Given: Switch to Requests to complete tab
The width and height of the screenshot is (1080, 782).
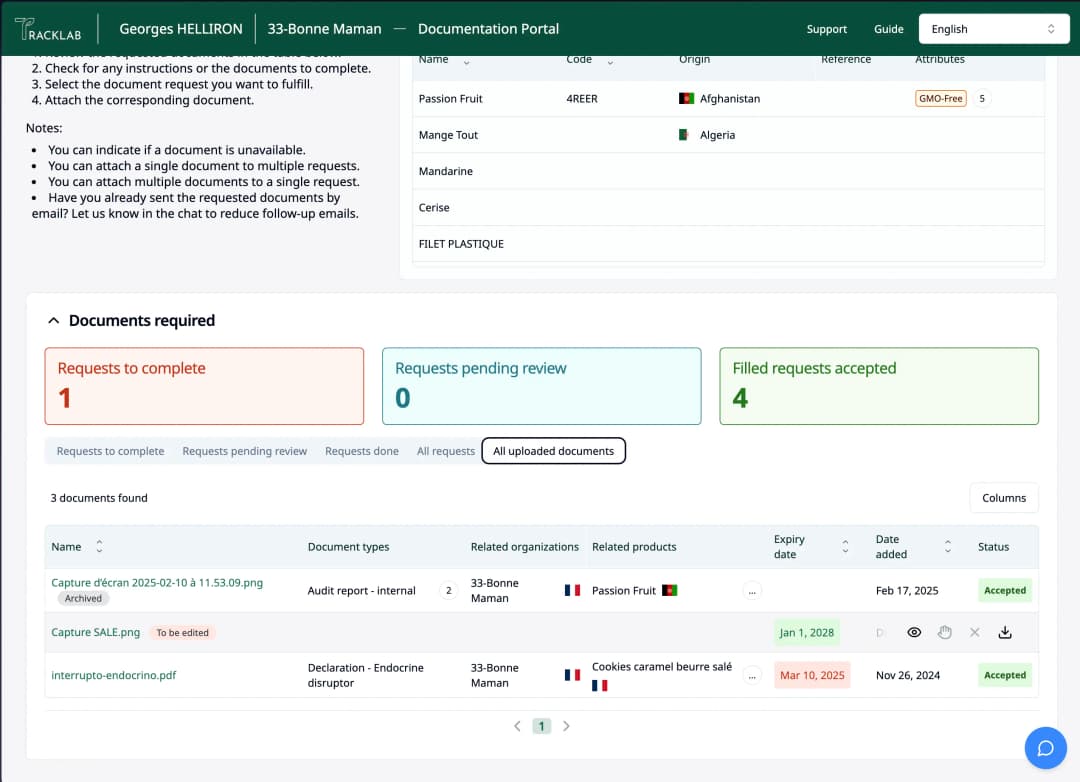Looking at the screenshot, I should (x=110, y=452).
